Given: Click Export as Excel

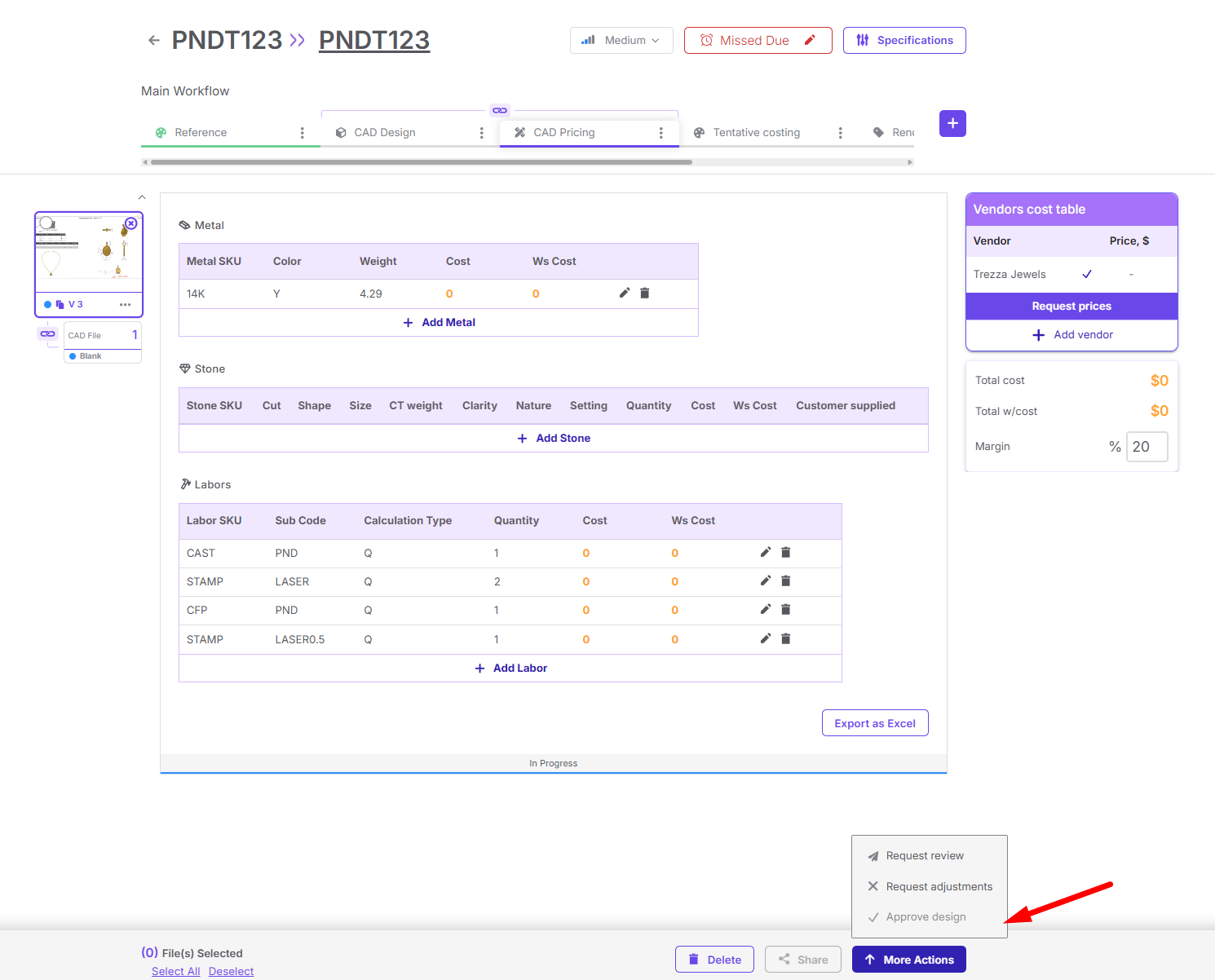Looking at the screenshot, I should (x=875, y=723).
